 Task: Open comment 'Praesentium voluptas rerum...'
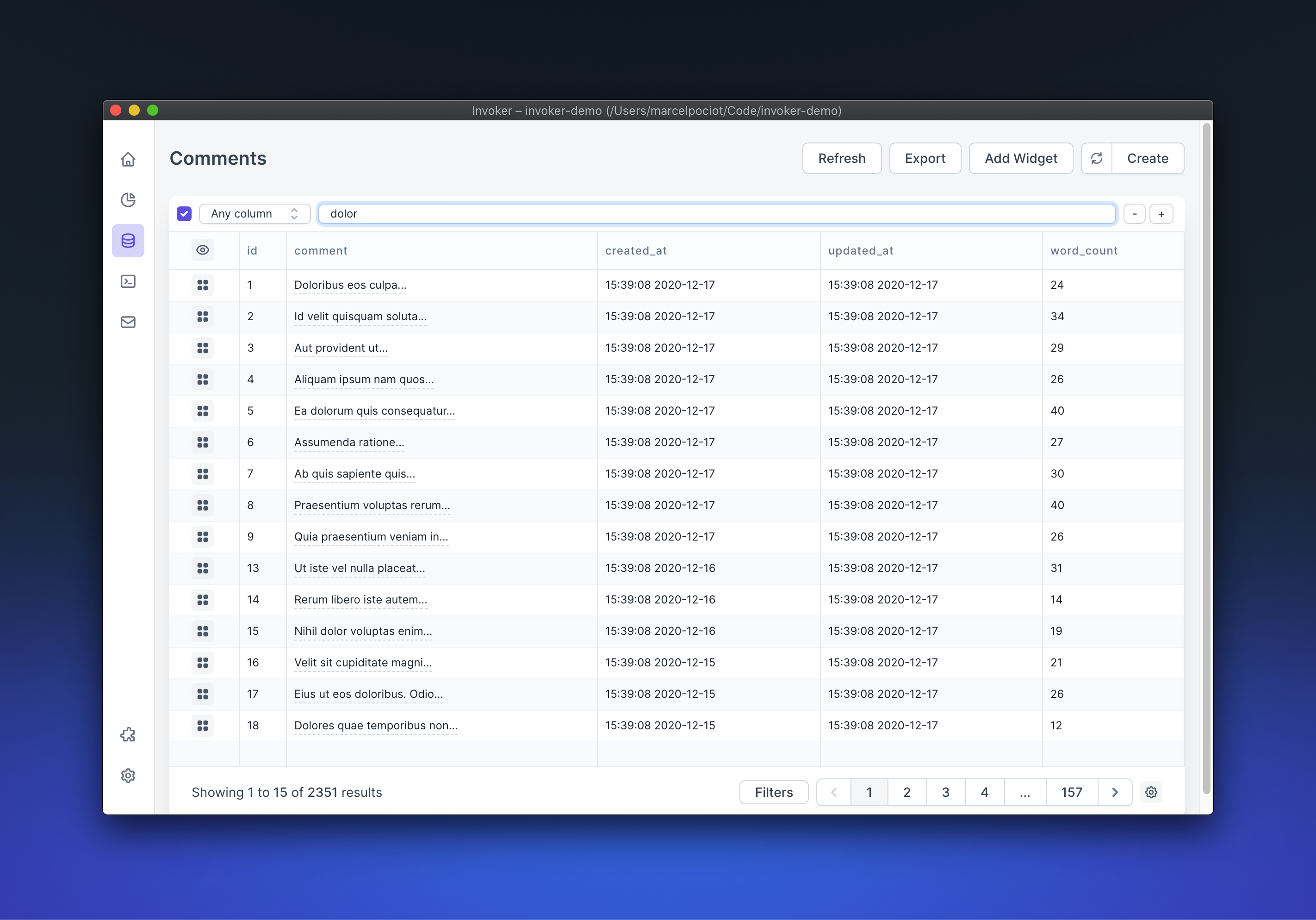coord(372,505)
